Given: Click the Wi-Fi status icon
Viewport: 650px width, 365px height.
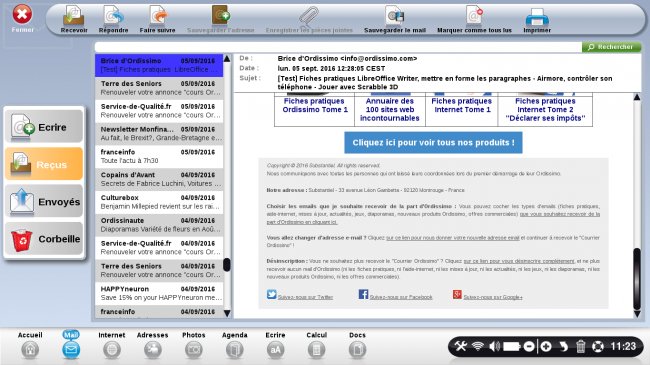Looking at the screenshot, I should click(478, 346).
